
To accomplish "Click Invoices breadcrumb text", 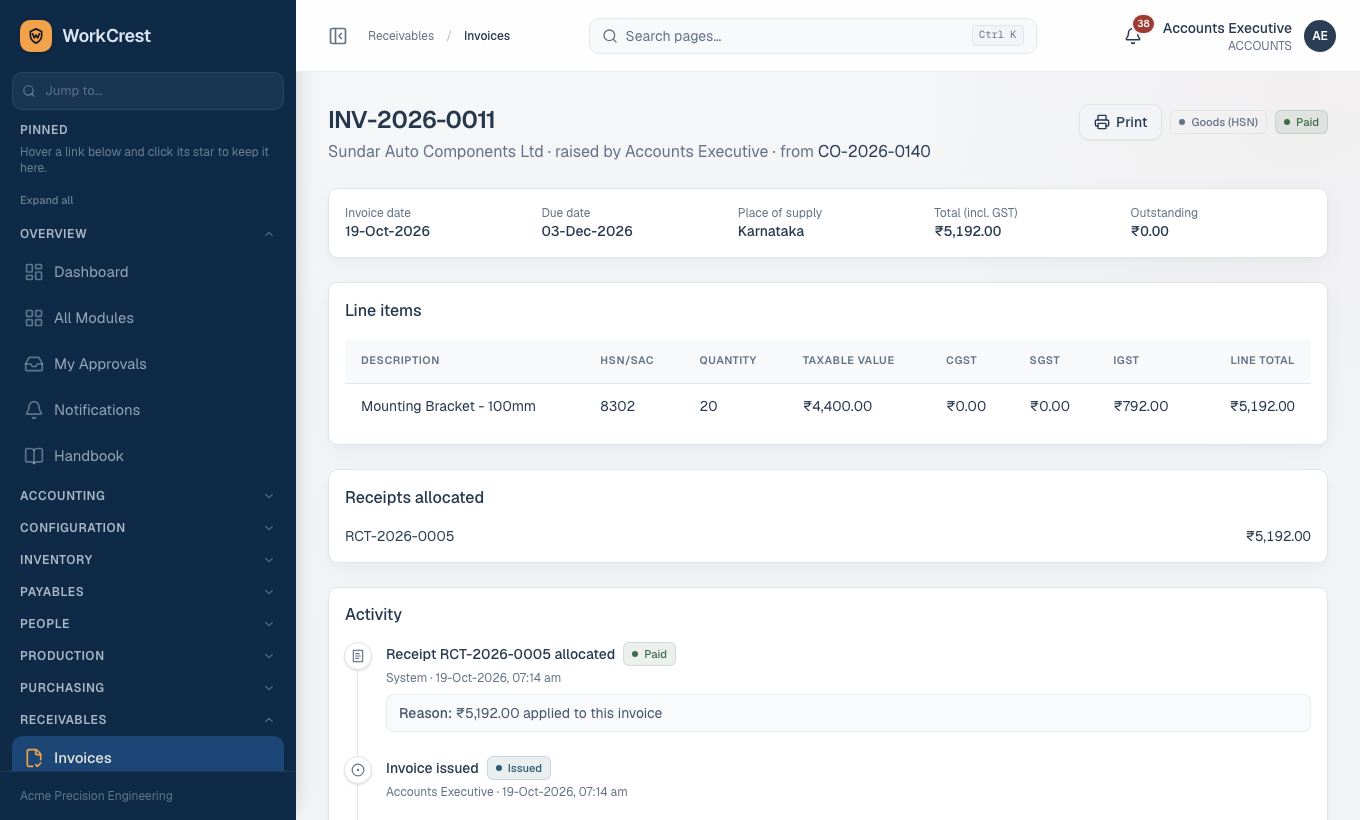I will click(x=487, y=36).
